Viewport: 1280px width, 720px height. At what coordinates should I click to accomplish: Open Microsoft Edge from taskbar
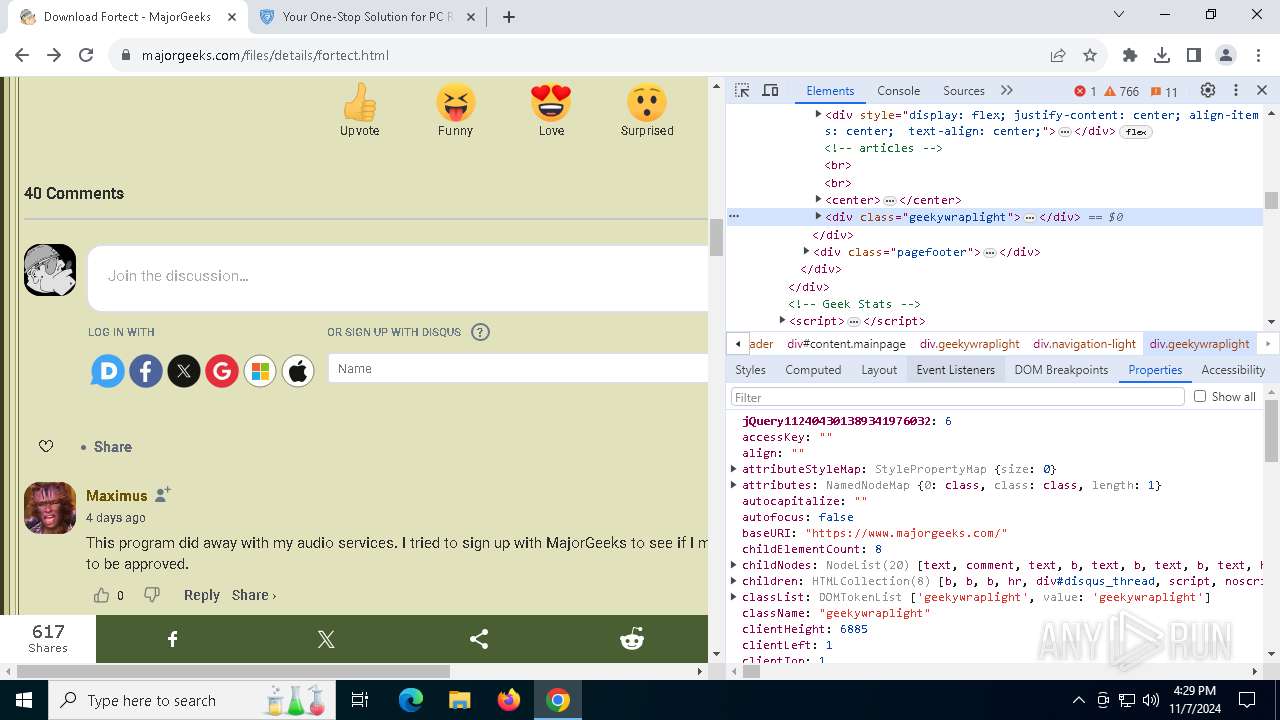click(x=411, y=700)
